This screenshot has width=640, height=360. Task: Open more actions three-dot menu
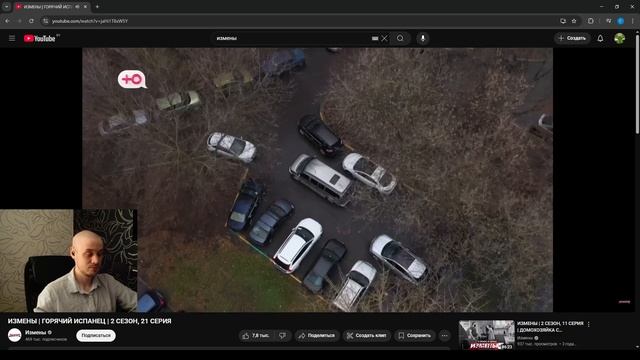pyautogui.click(x=444, y=336)
